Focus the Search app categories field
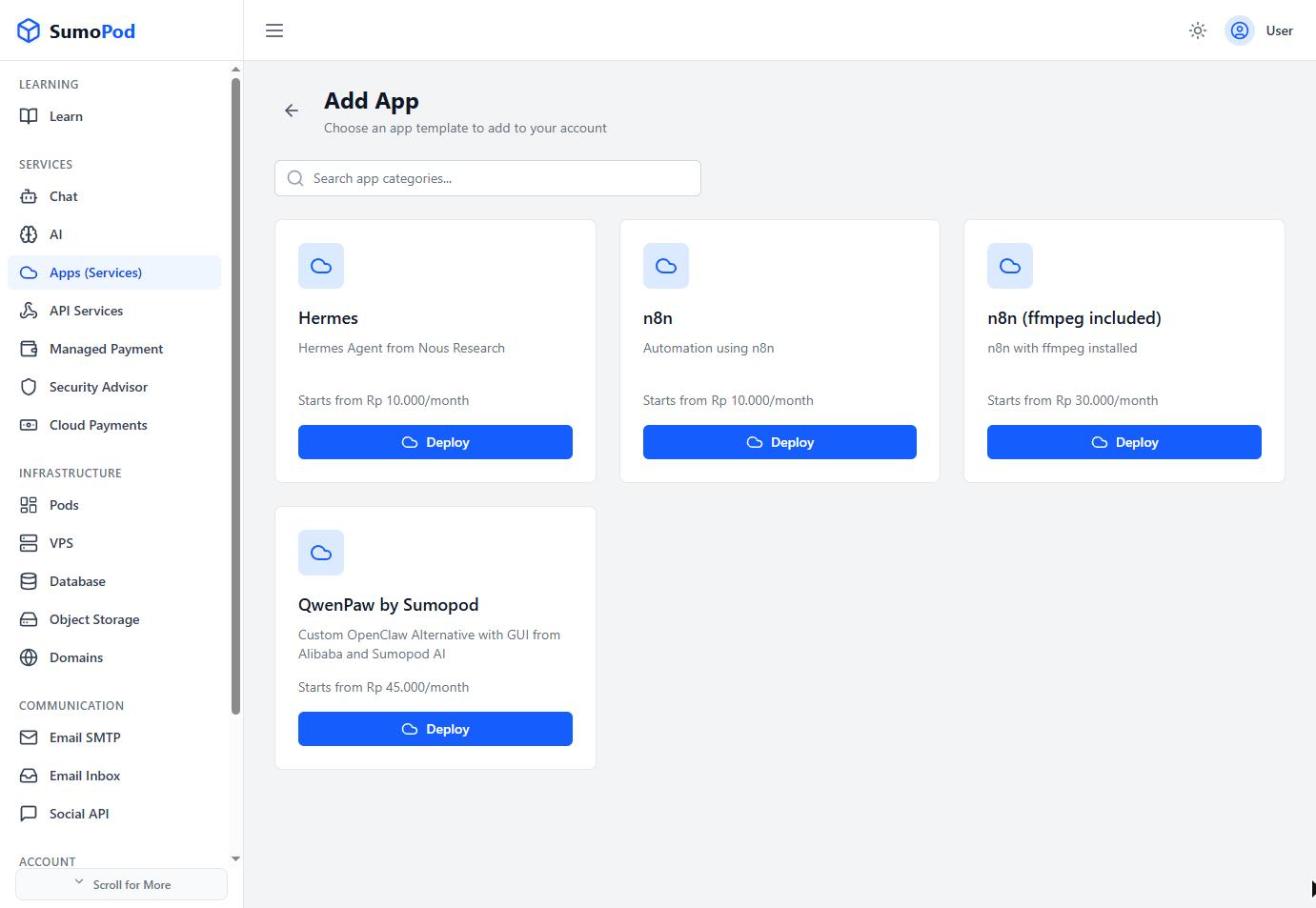The height and width of the screenshot is (908, 1316). click(x=488, y=178)
